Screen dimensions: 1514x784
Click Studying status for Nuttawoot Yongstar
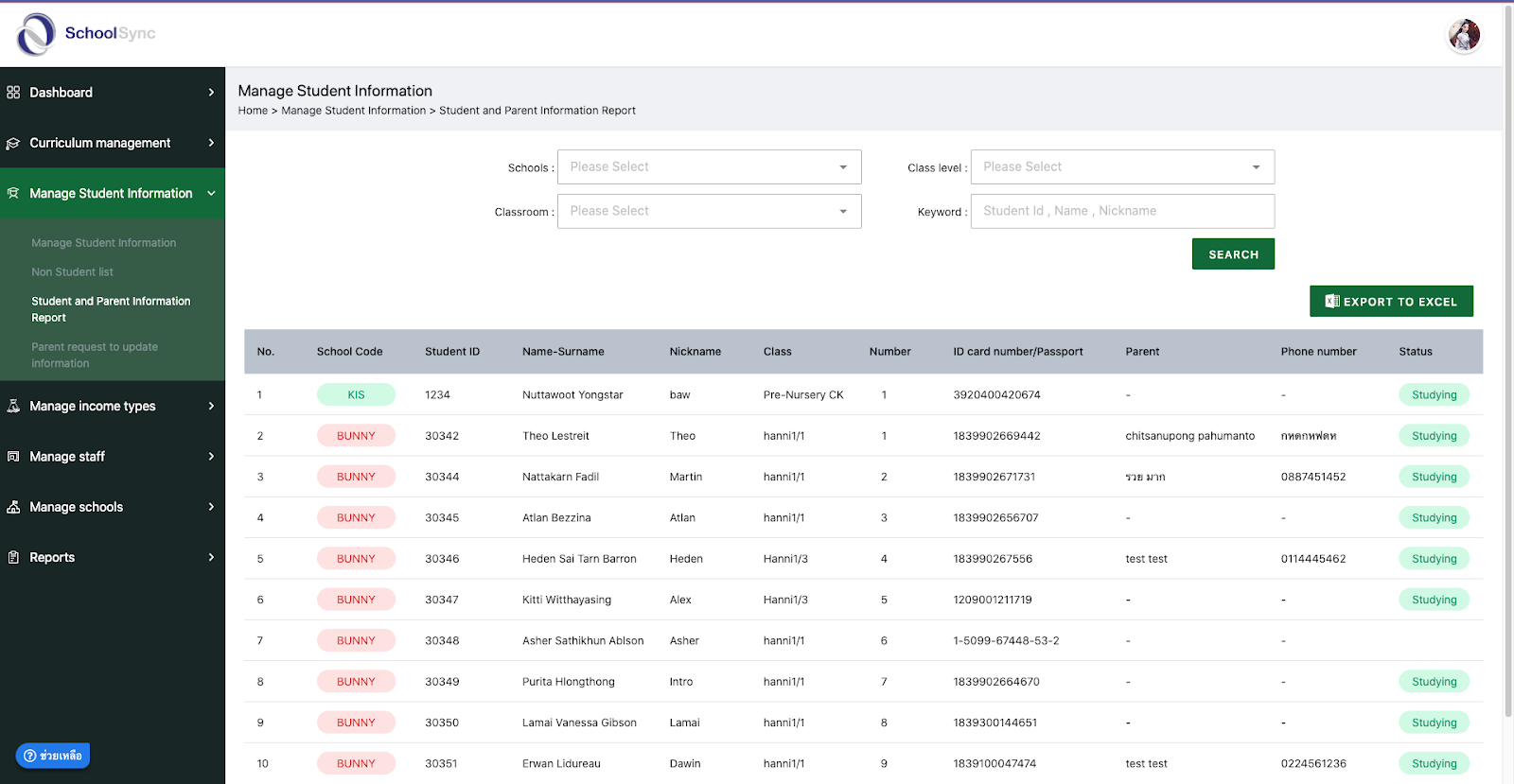[x=1434, y=395]
